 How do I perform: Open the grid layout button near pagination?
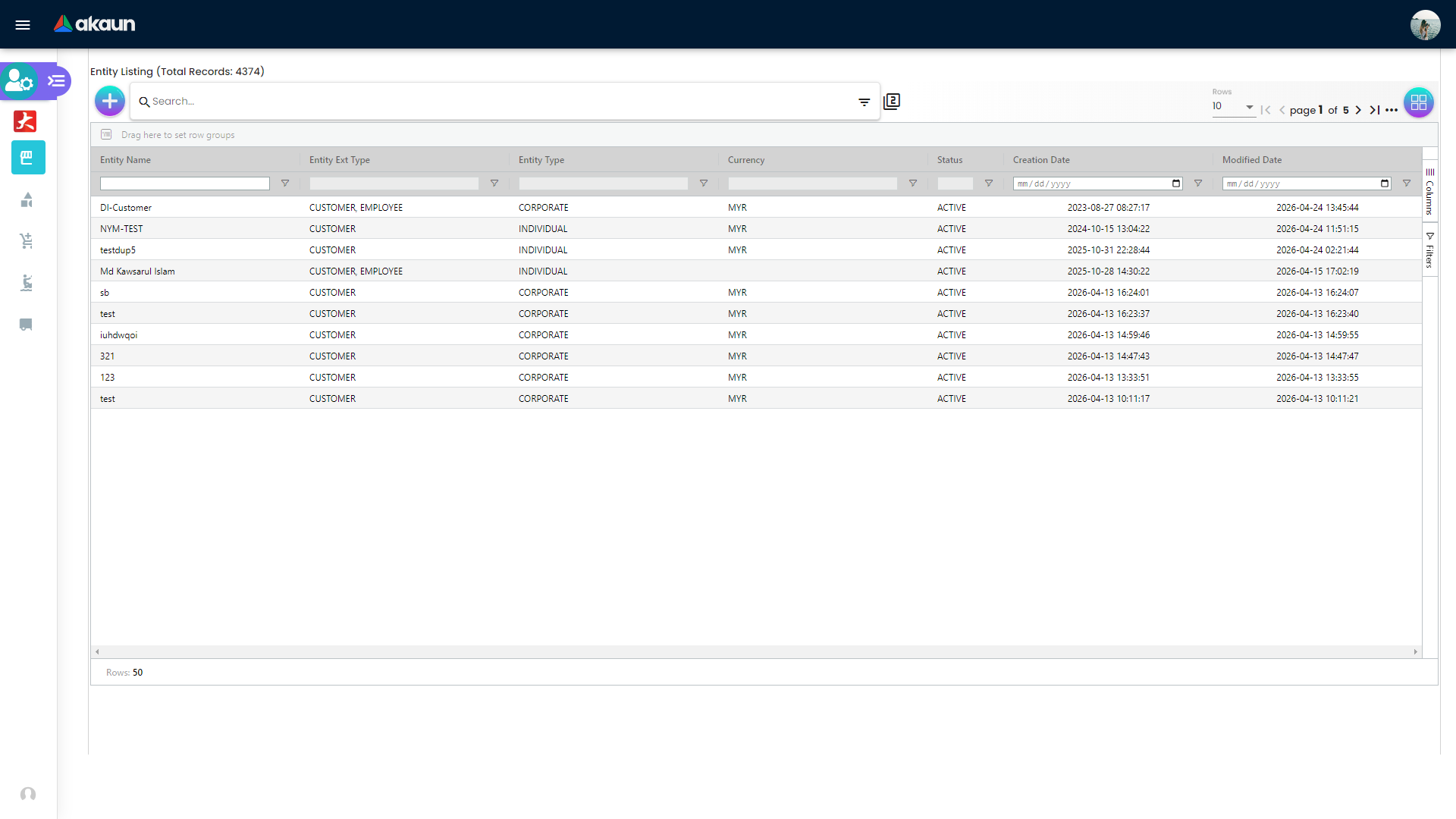[1419, 102]
